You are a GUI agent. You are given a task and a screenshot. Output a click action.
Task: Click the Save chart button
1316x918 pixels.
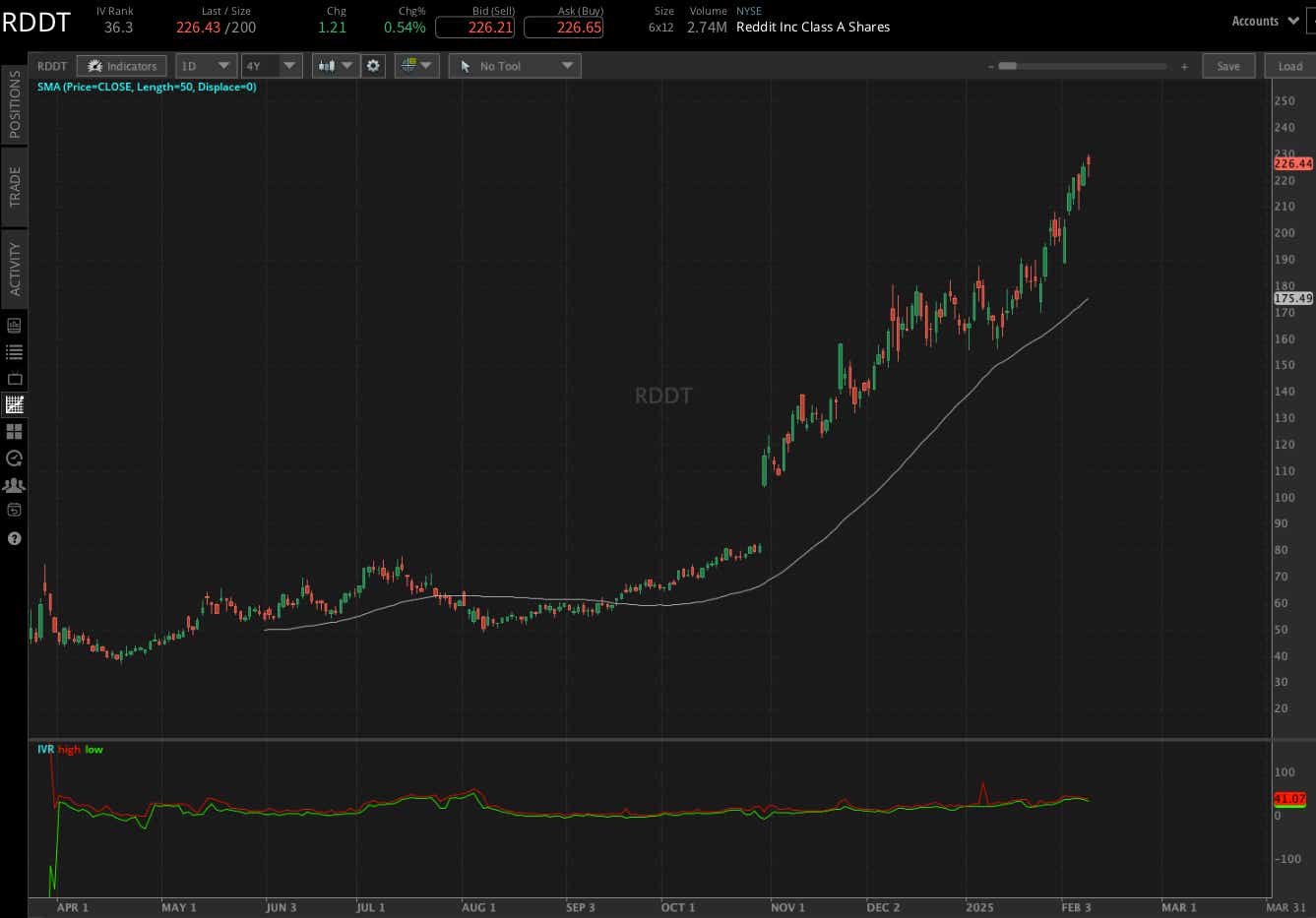[1228, 65]
